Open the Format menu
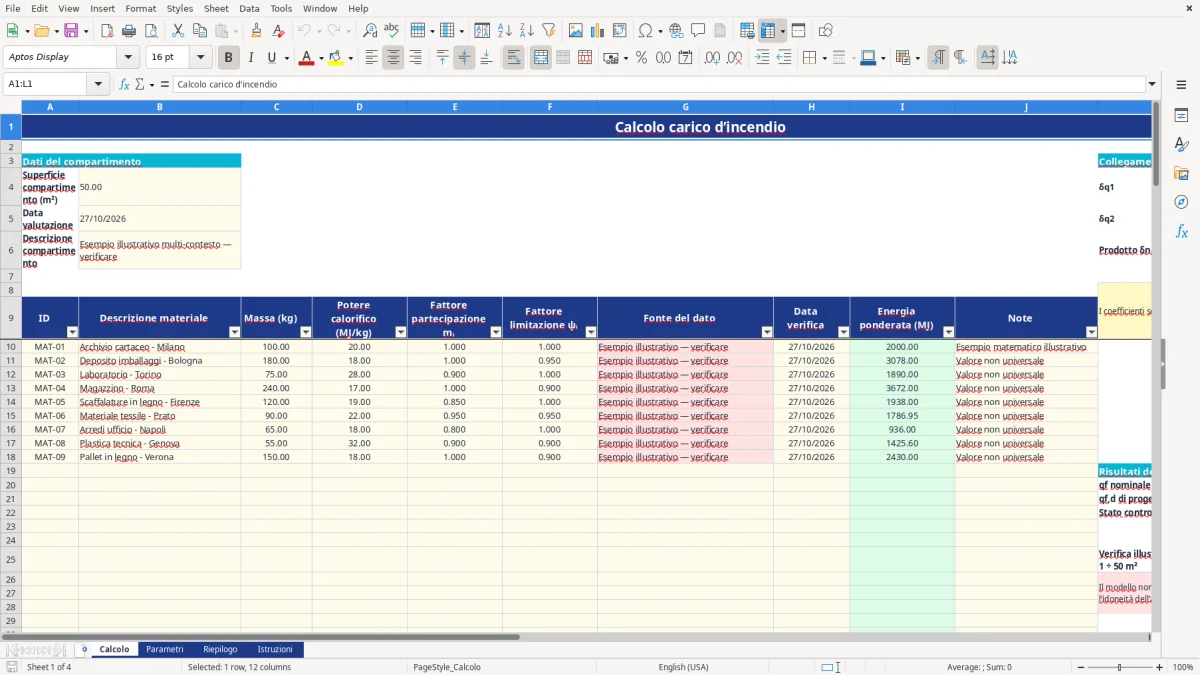1200x675 pixels. [140, 8]
